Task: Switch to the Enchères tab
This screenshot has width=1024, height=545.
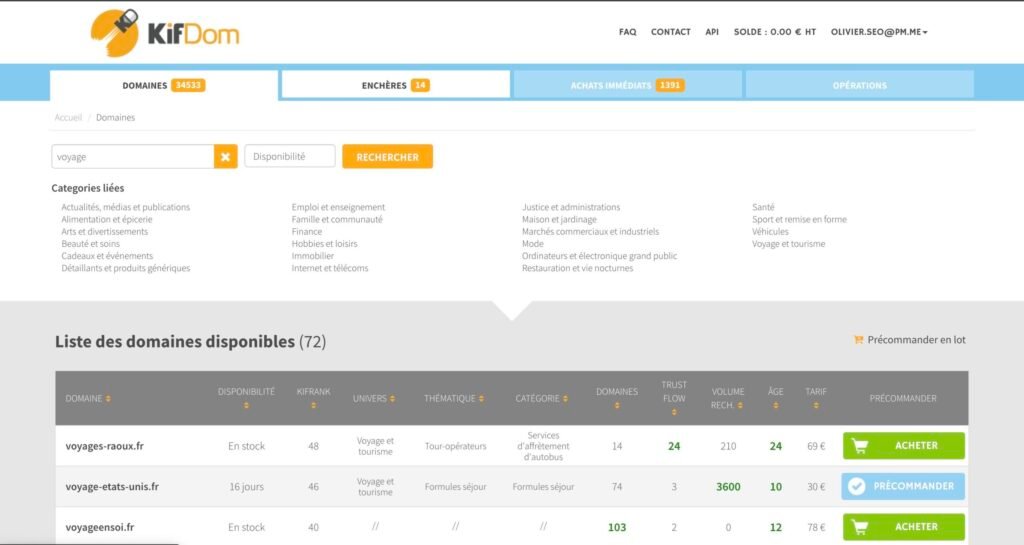Action: point(395,85)
